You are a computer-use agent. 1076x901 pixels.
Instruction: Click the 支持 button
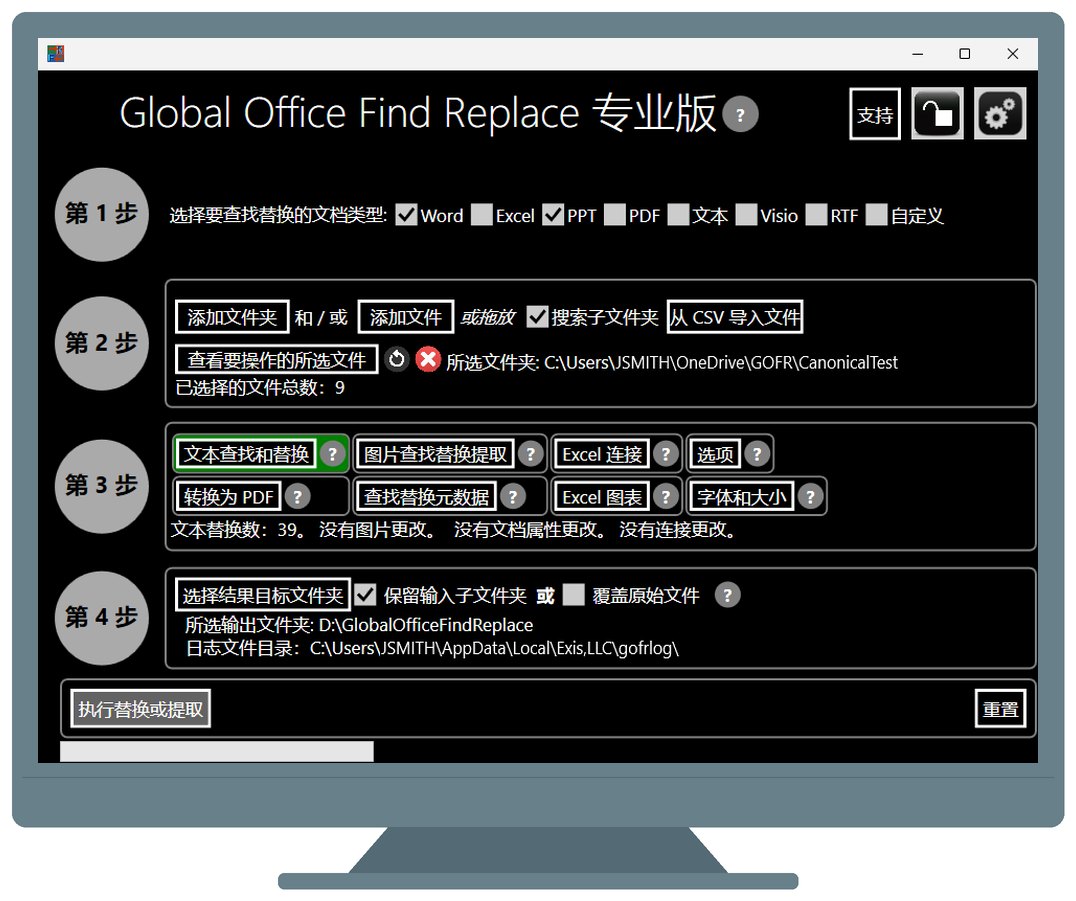point(875,114)
